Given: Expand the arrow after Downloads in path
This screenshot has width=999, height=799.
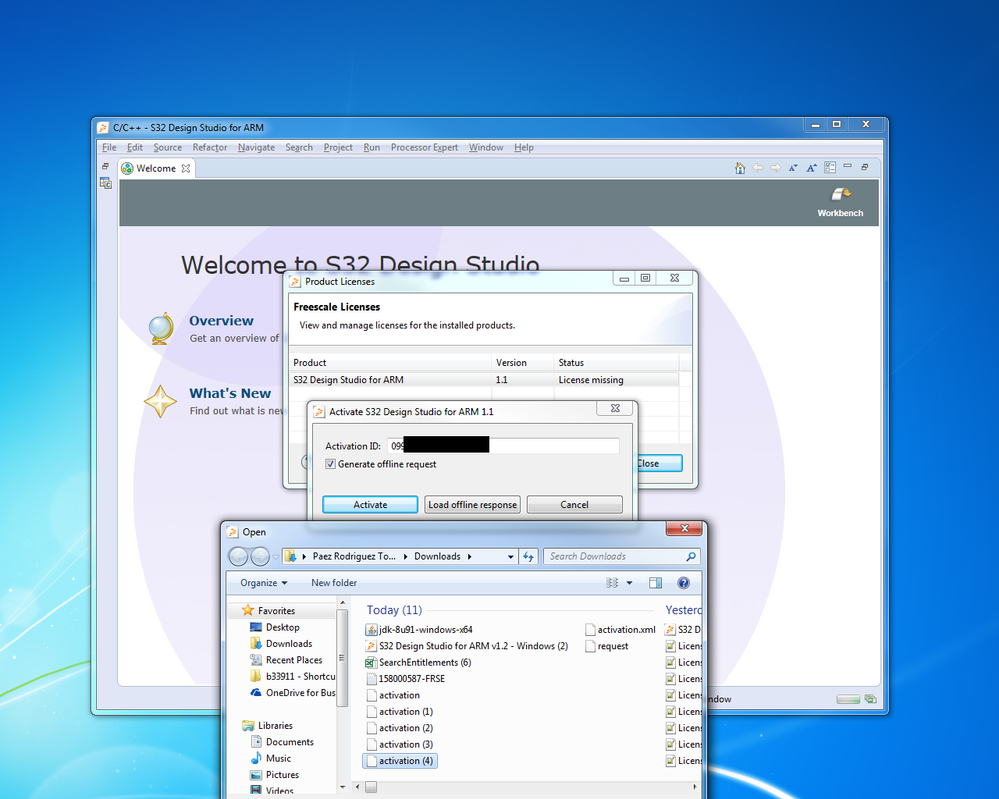Looking at the screenshot, I should (470, 557).
